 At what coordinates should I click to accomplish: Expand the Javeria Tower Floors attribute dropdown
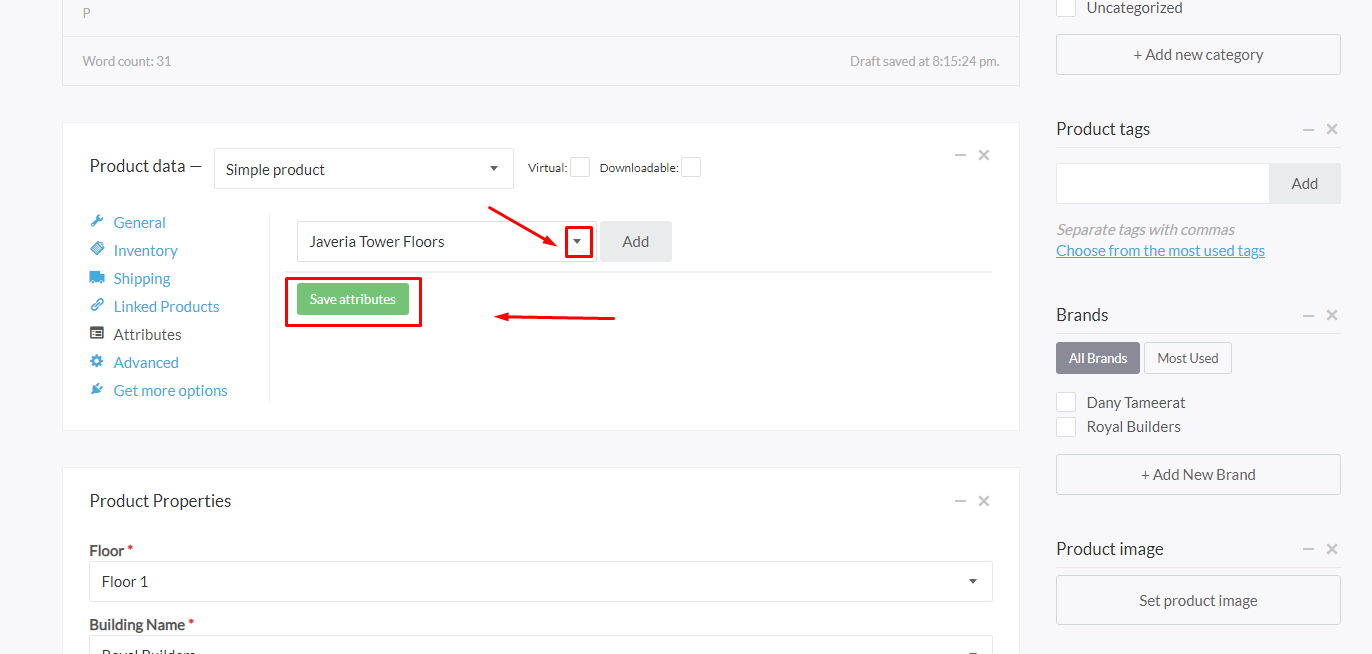577,242
